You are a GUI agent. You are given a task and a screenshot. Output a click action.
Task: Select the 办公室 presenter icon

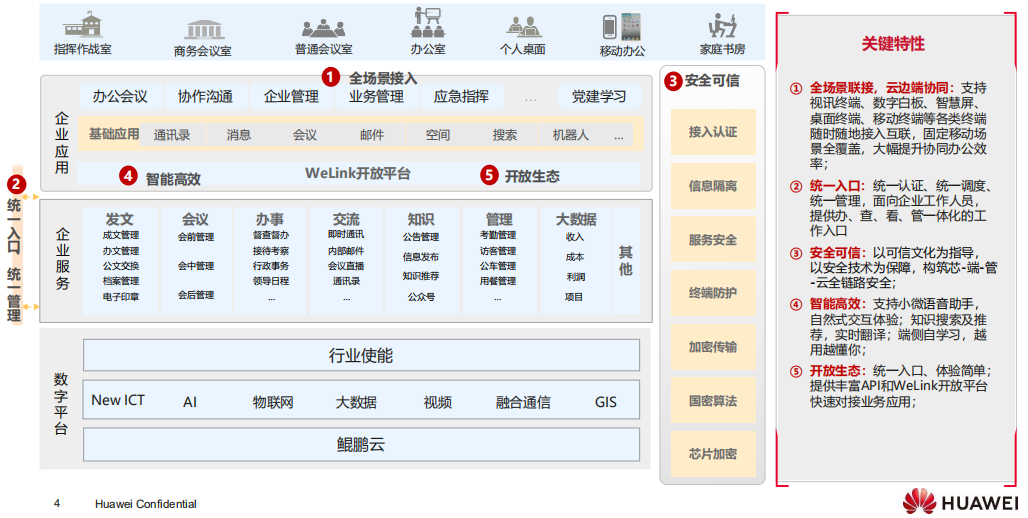(428, 23)
